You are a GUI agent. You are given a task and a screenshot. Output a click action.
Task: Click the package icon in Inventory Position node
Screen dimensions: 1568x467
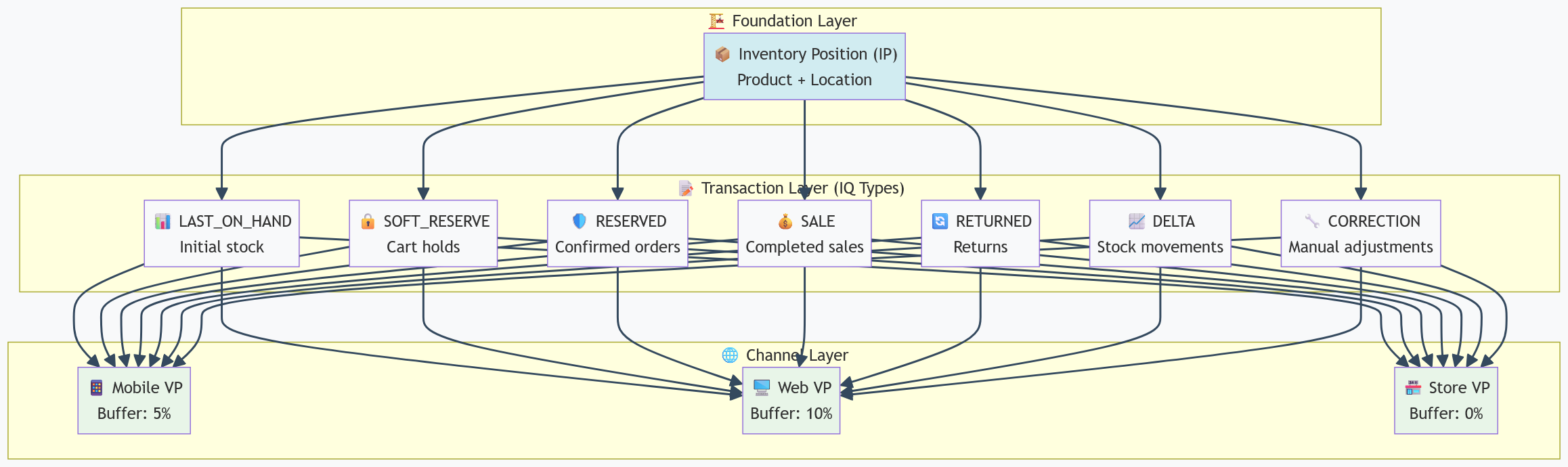[x=722, y=54]
